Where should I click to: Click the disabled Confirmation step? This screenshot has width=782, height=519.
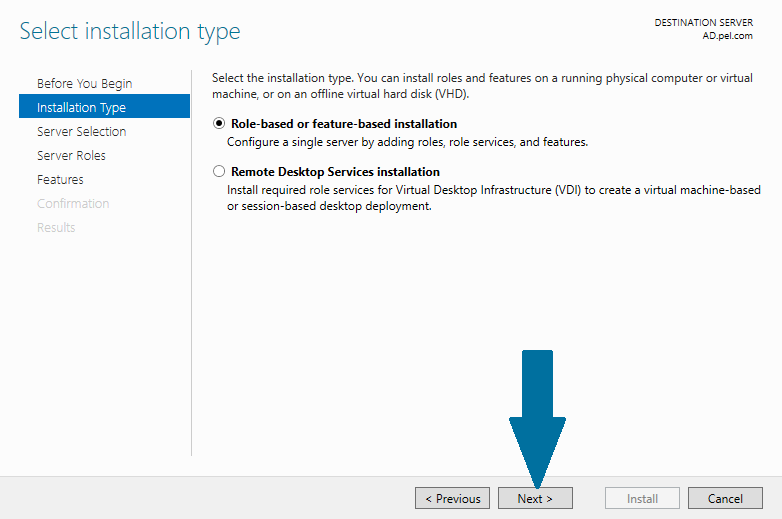pos(73,203)
